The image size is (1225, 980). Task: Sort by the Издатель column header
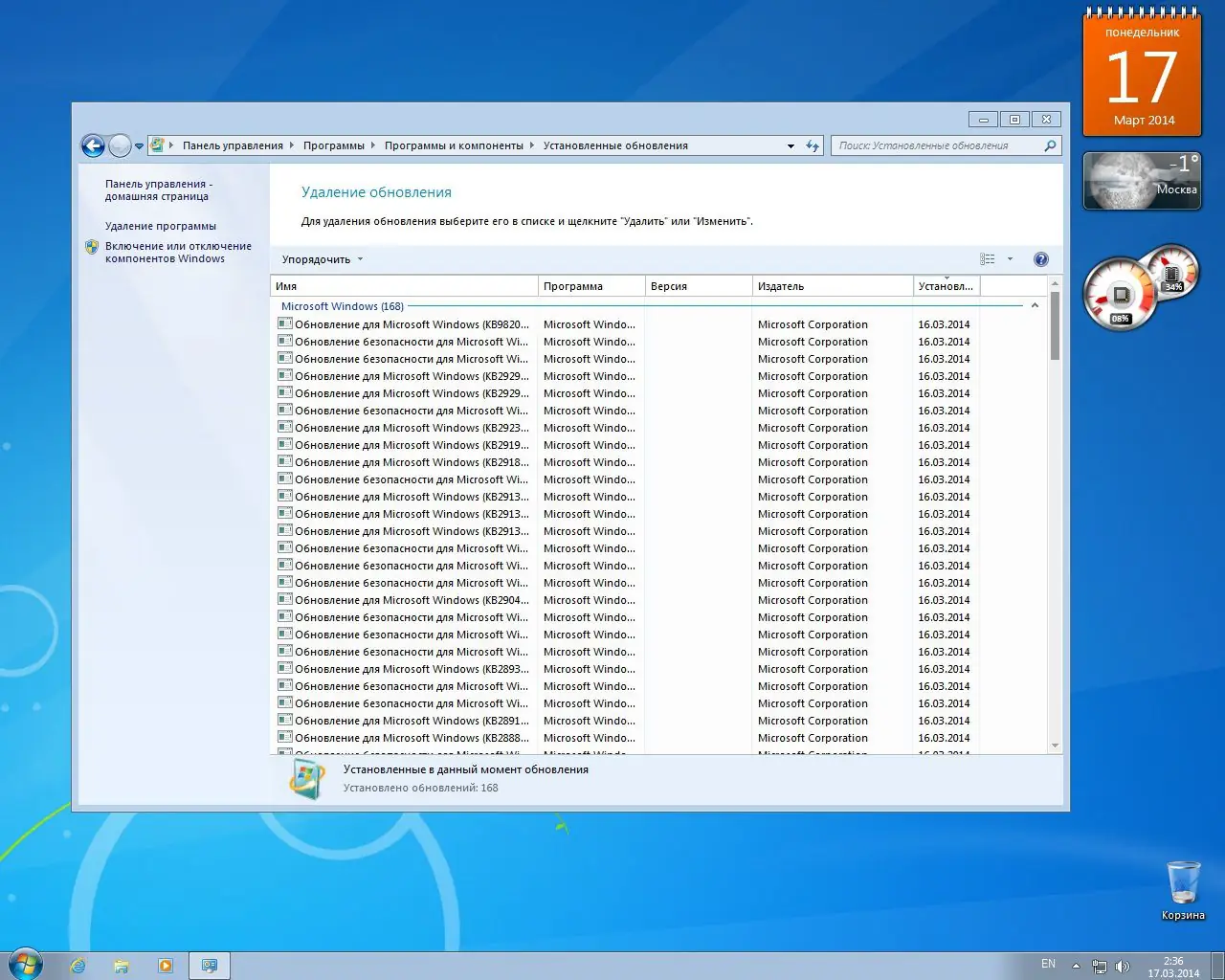pos(834,286)
